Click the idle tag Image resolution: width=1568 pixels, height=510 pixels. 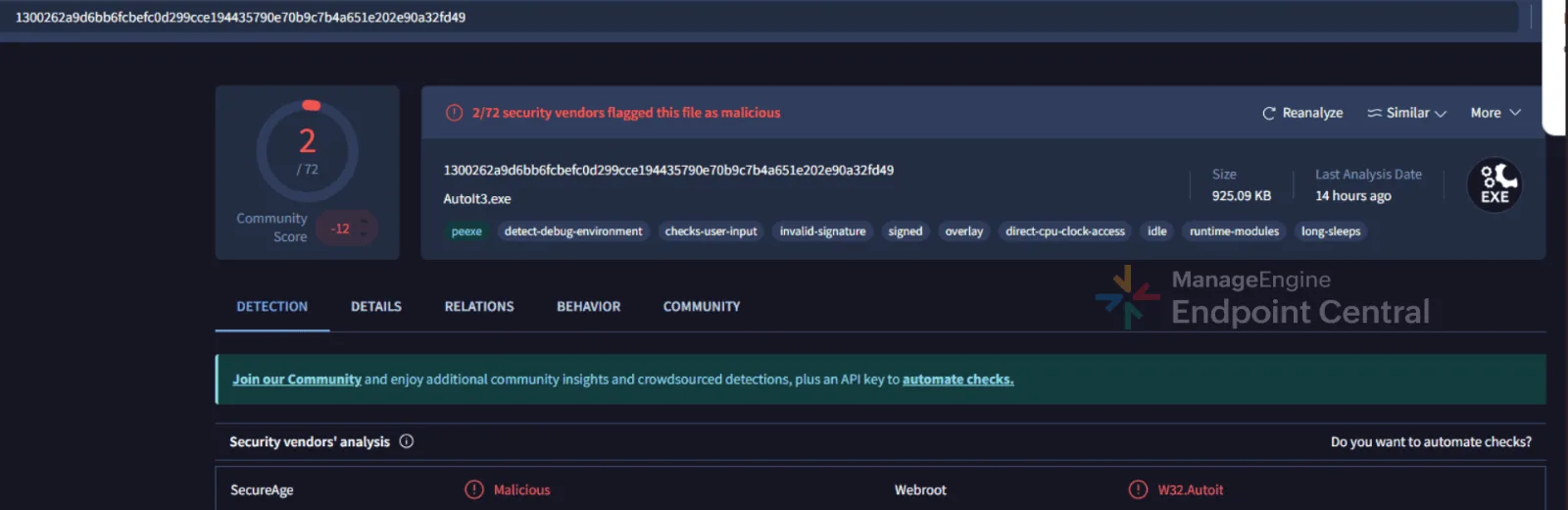coord(1157,231)
